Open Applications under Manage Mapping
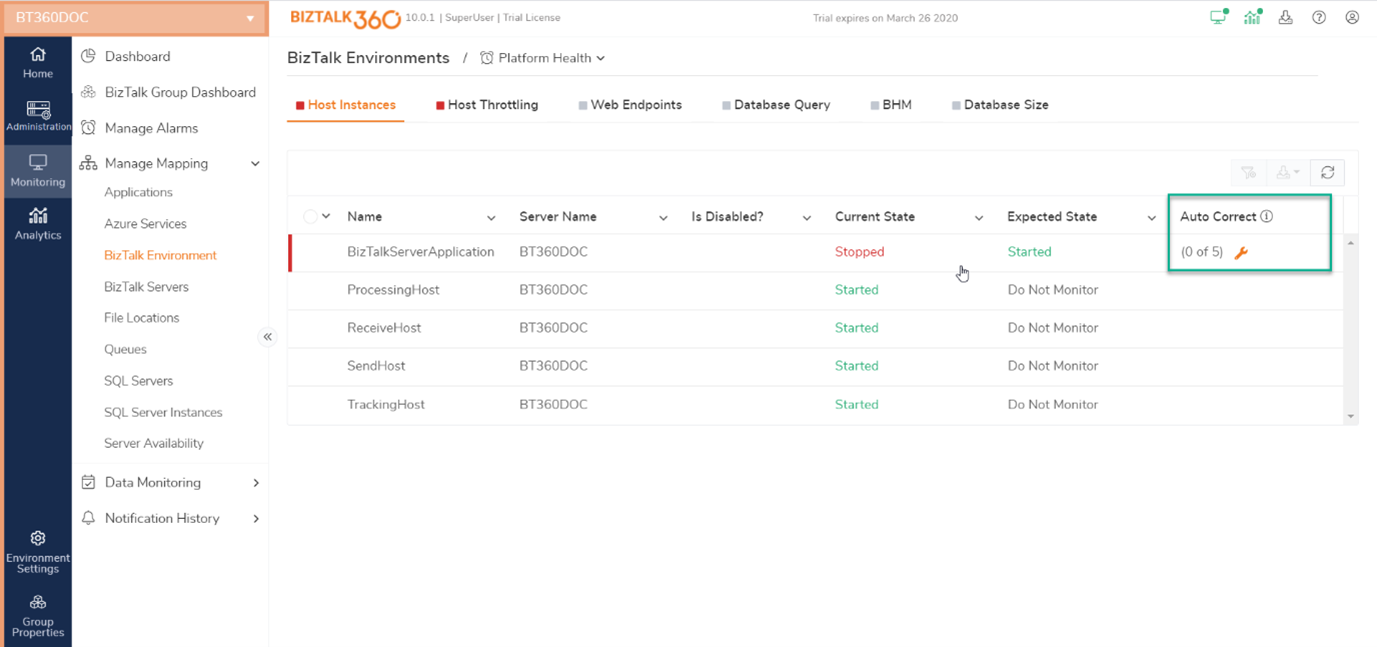The height and width of the screenshot is (647, 1377). [138, 192]
